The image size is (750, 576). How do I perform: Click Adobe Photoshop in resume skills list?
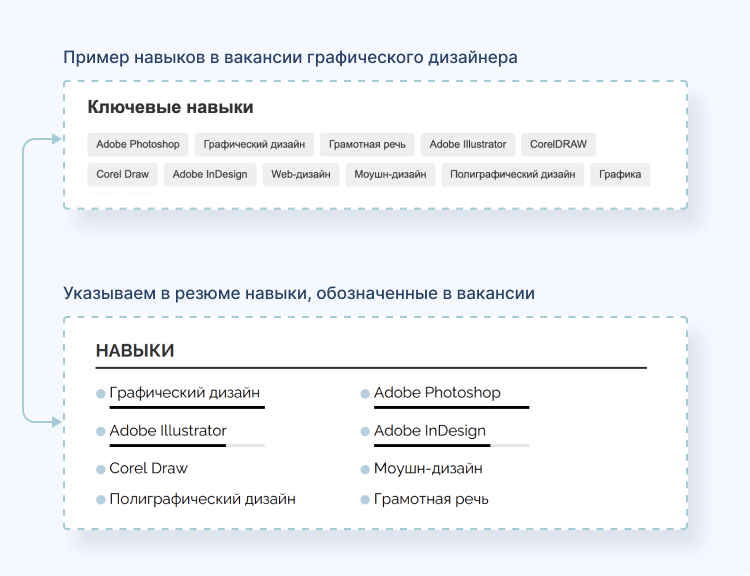(x=437, y=393)
